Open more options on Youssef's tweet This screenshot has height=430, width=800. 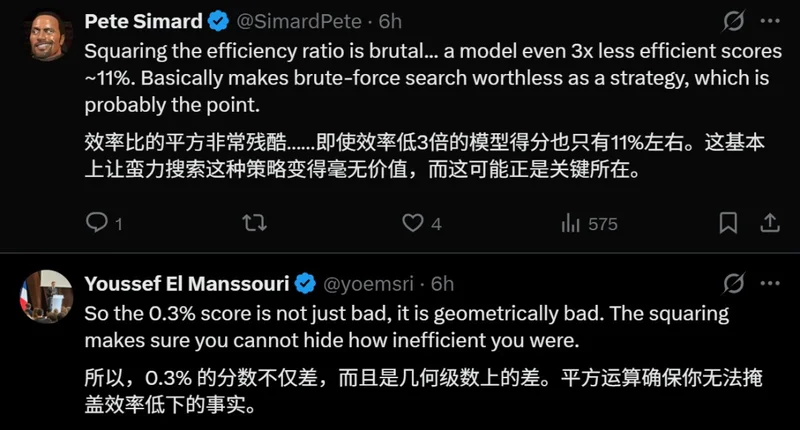tap(769, 283)
